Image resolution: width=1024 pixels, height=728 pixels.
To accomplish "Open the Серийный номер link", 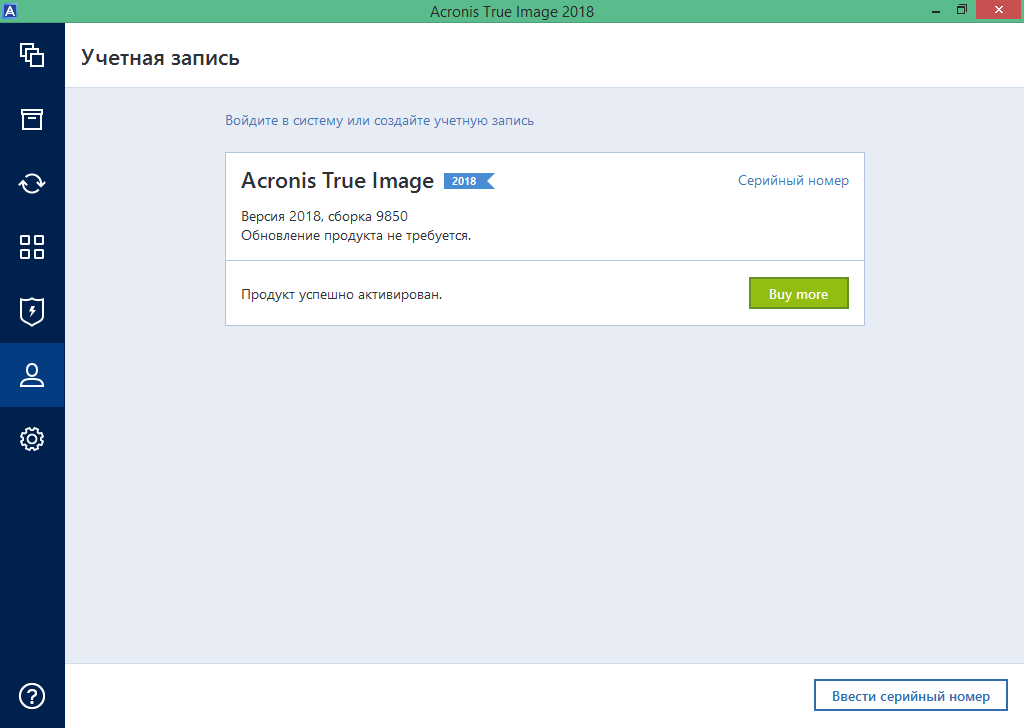I will [793, 181].
